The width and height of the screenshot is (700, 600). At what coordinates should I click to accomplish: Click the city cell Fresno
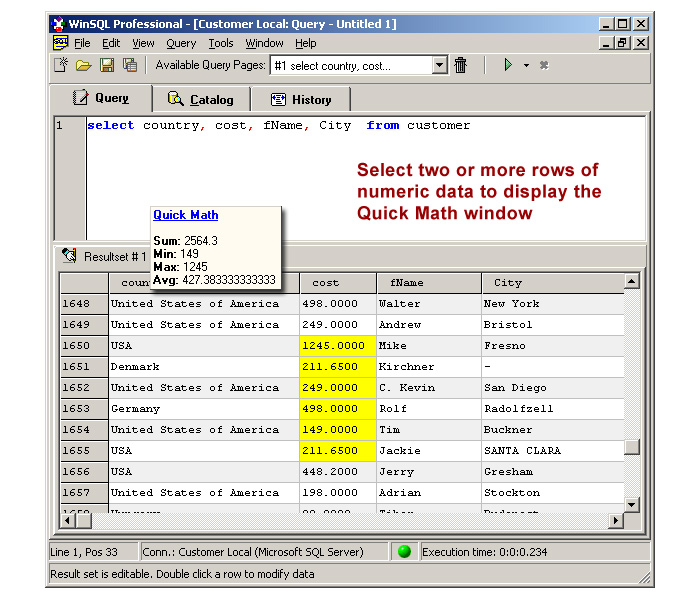click(553, 346)
